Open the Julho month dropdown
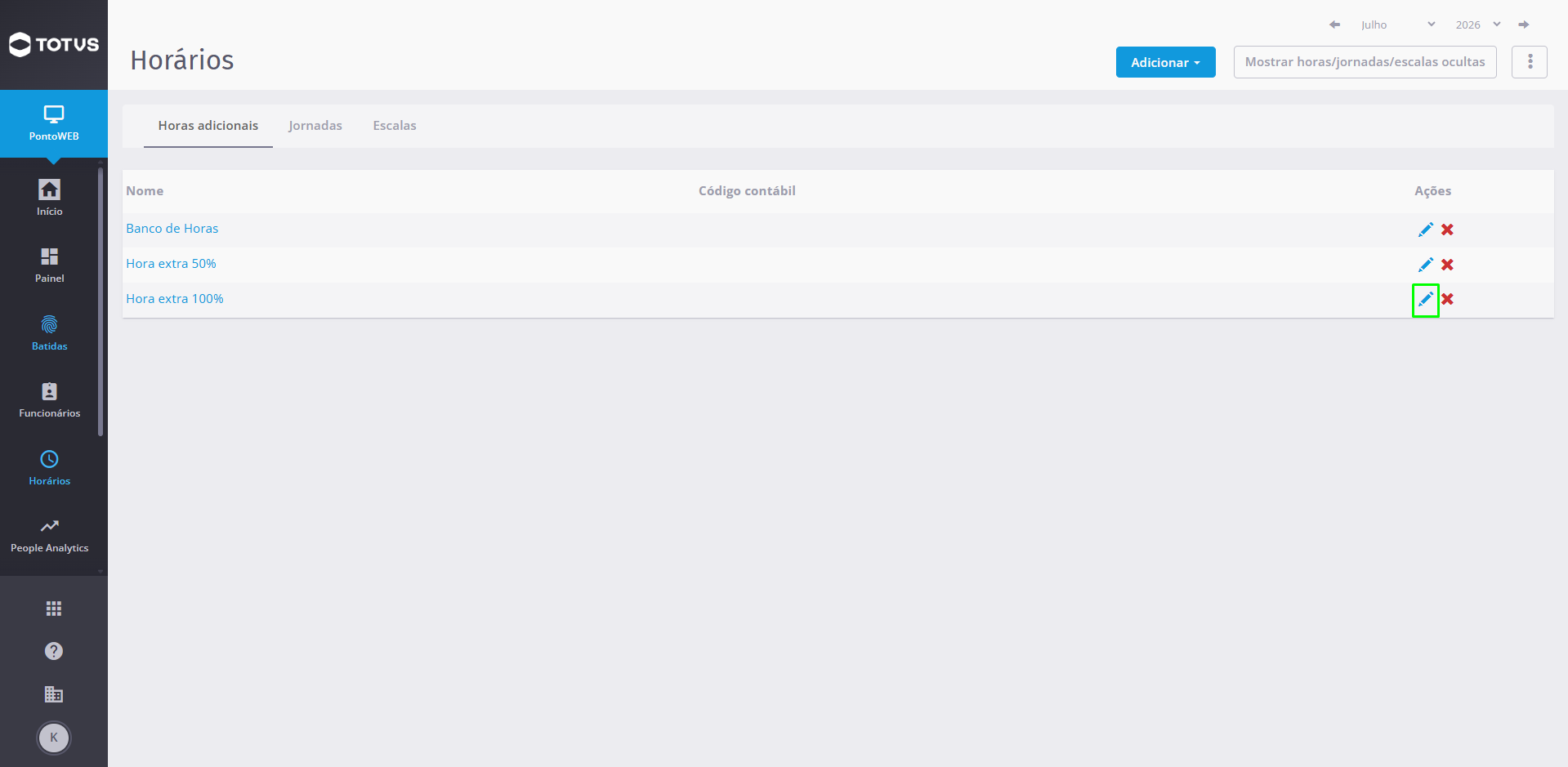The height and width of the screenshot is (767, 1568). [x=1397, y=25]
